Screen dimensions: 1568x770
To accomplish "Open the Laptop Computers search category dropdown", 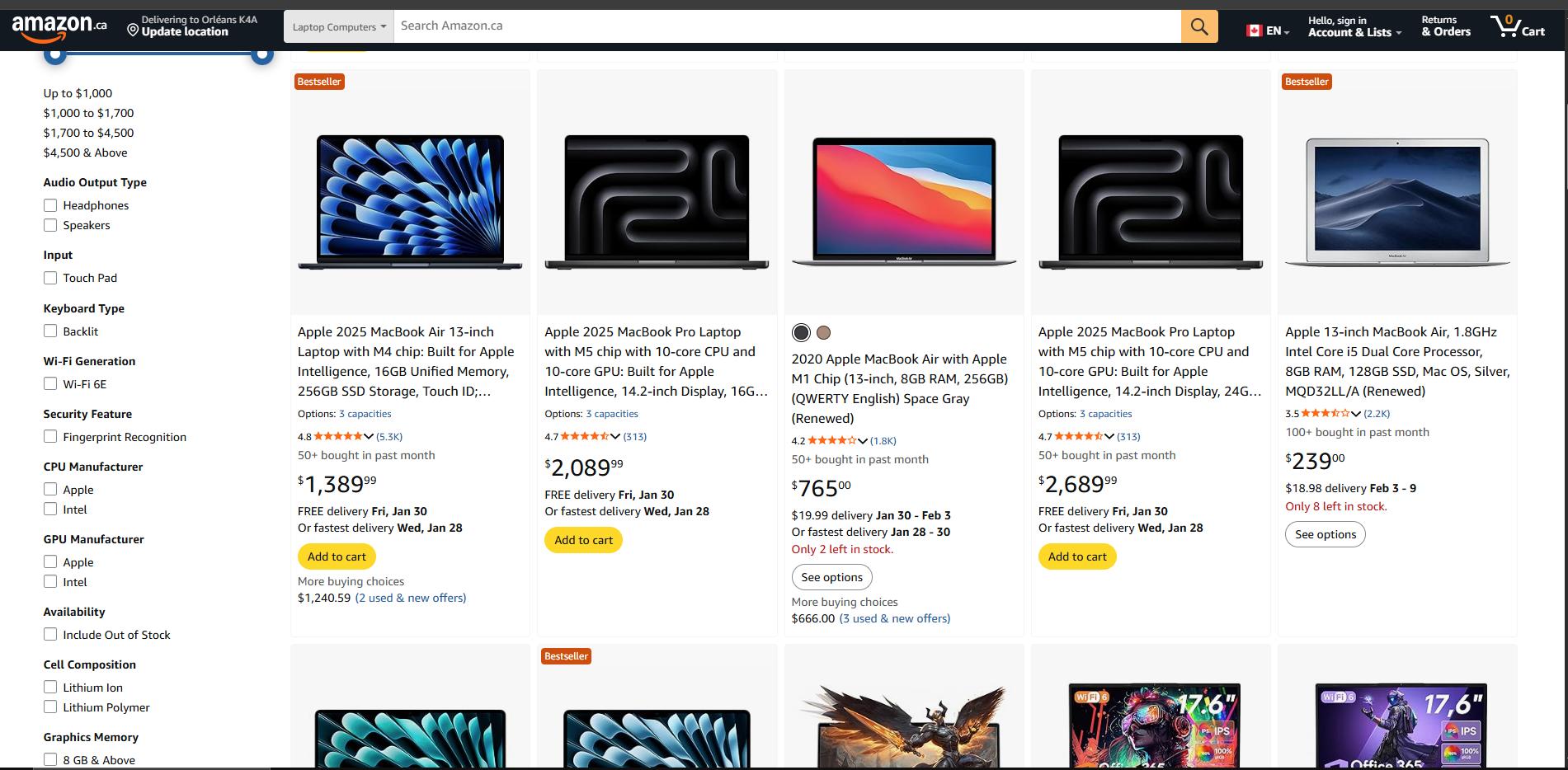I will pos(339,26).
